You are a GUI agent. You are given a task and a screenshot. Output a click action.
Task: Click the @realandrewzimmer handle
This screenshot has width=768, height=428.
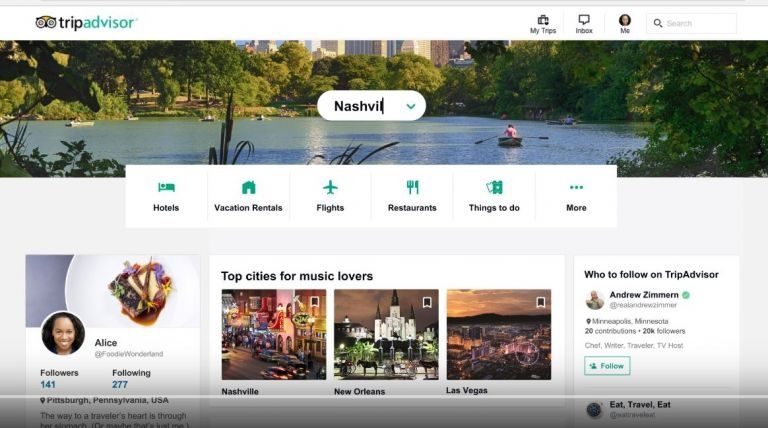(643, 305)
